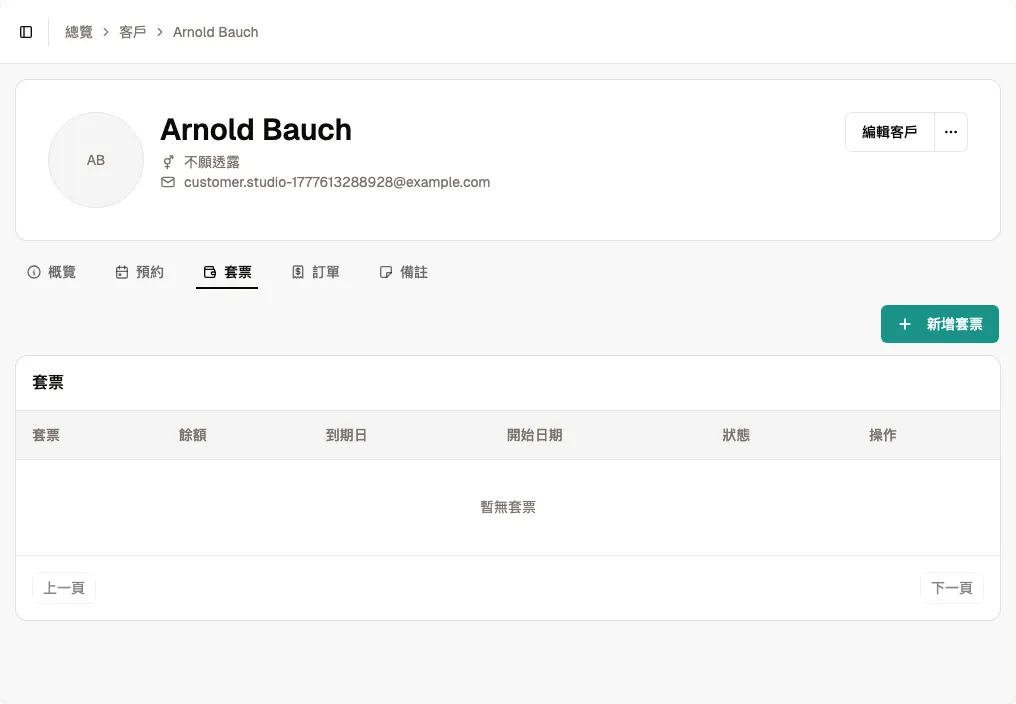Click the 編輯客戶 button
This screenshot has width=1016, height=704.
[890, 132]
